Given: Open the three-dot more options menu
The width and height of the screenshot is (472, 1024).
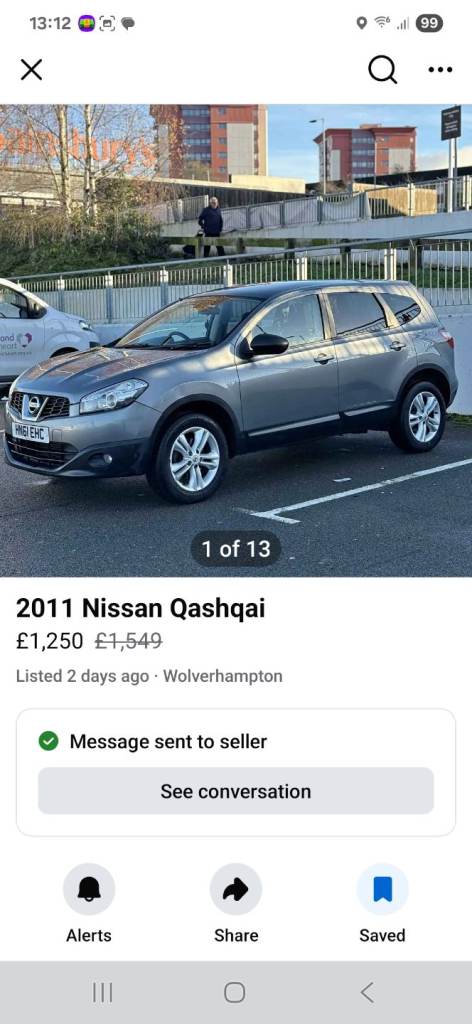Looking at the screenshot, I should pyautogui.click(x=441, y=70).
